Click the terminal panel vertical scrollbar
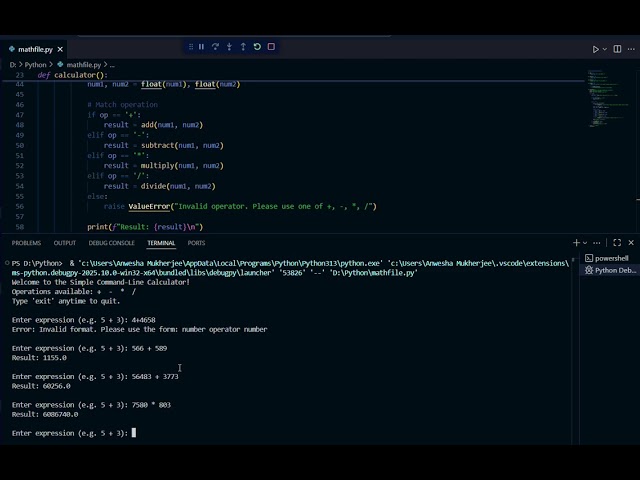The image size is (640, 480). pyautogui.click(x=573, y=351)
